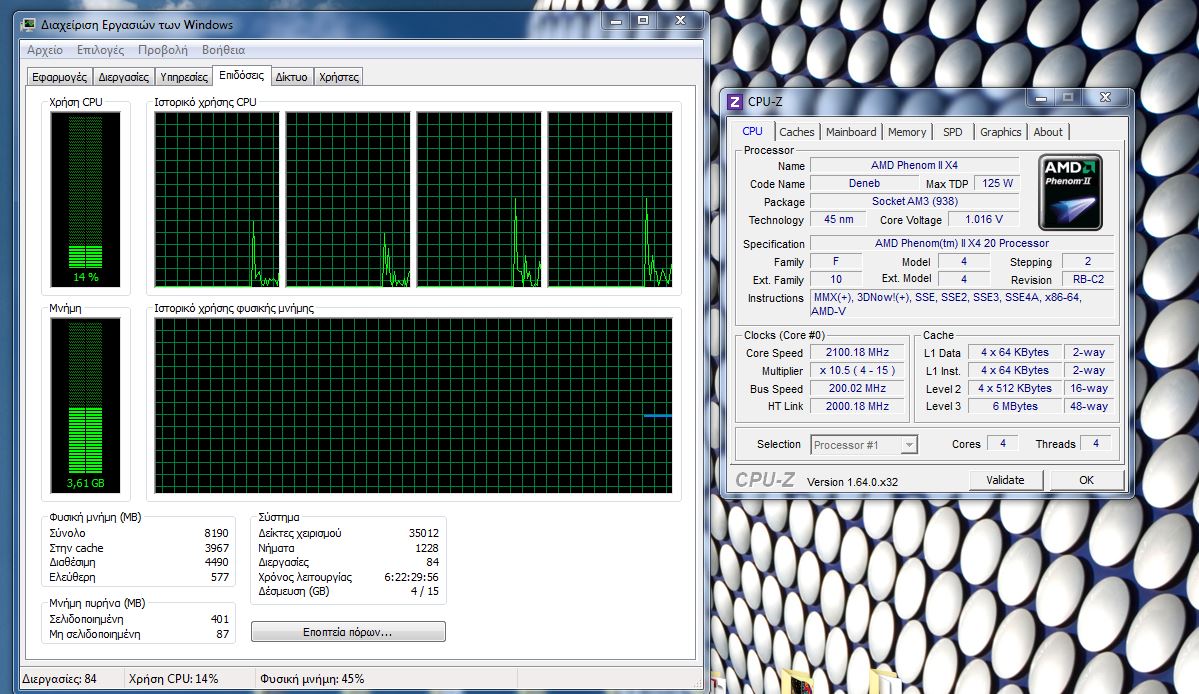This screenshot has width=1199, height=694.
Task: Click the Task Manager title bar icon
Action: [29, 24]
